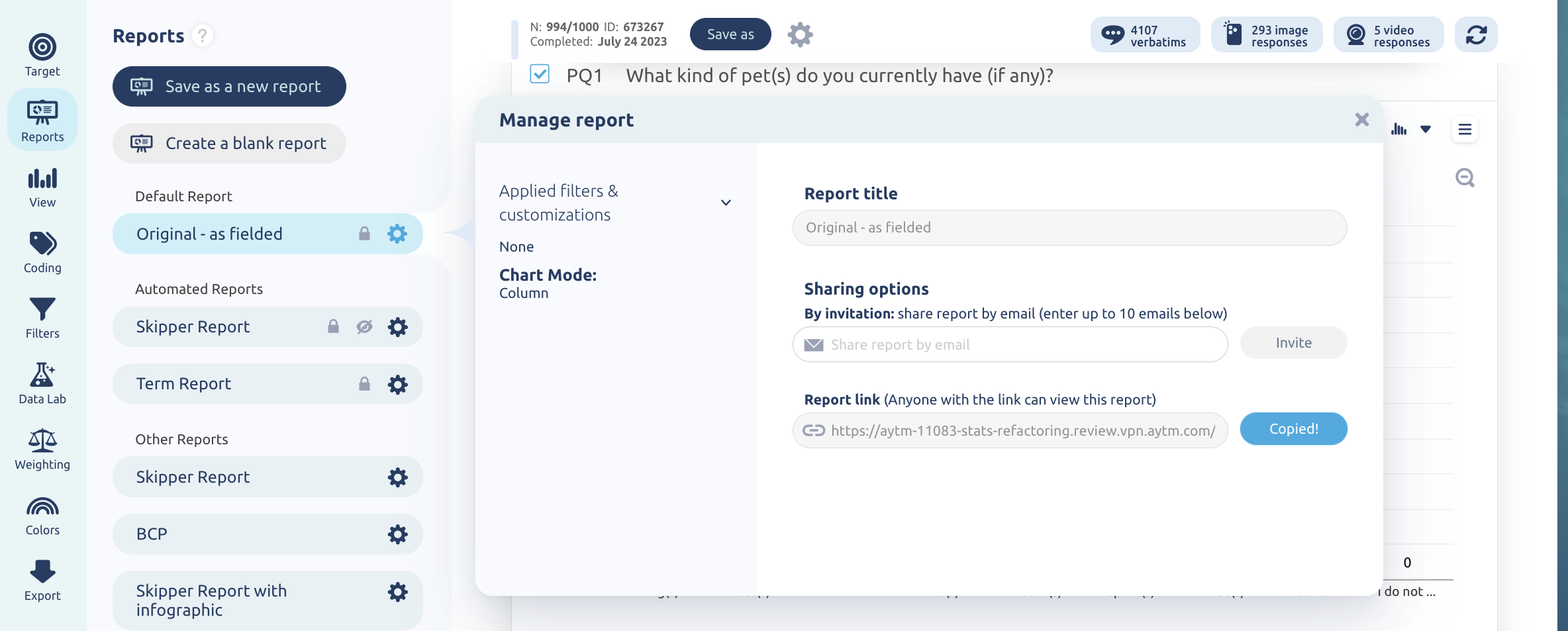Screen dimensions: 1568x631
Task: Open the Filters funnel section
Action: [x=42, y=318]
